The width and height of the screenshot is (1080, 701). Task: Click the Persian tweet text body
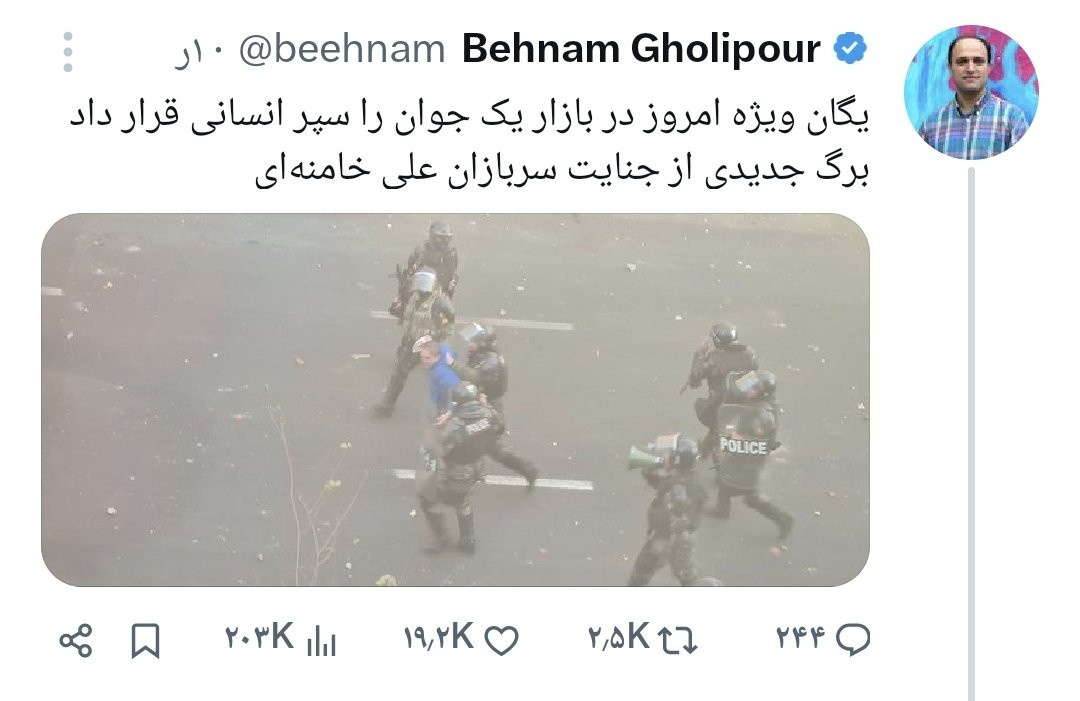click(x=469, y=143)
